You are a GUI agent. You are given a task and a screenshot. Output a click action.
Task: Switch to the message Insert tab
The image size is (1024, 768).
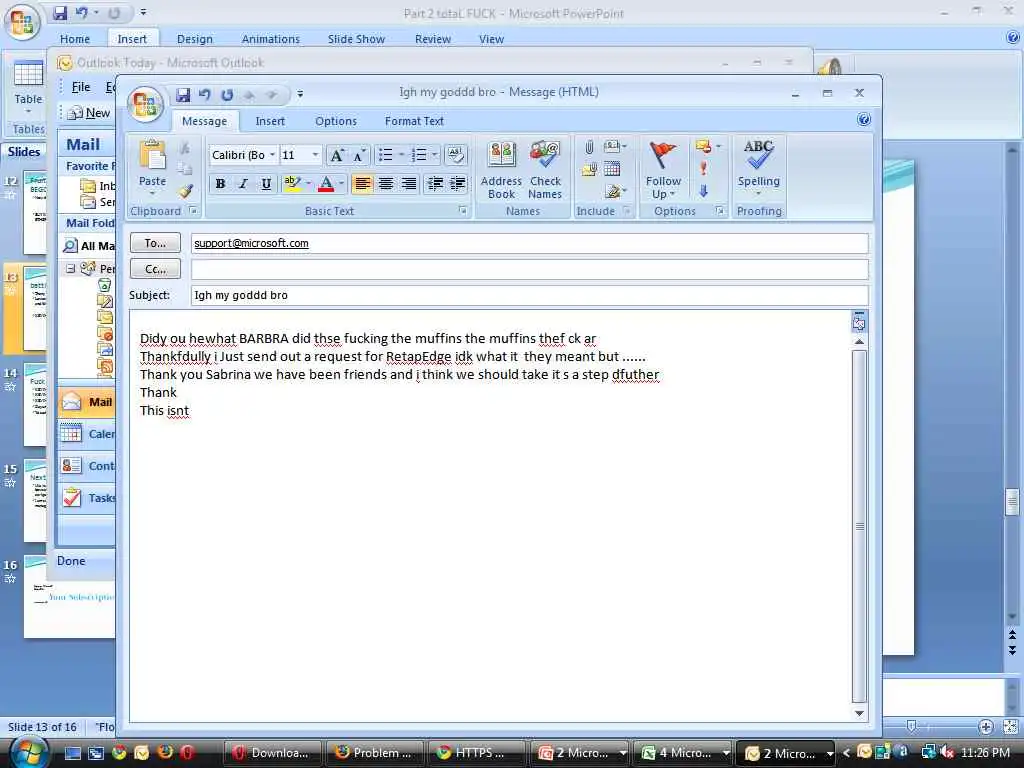[x=270, y=121]
